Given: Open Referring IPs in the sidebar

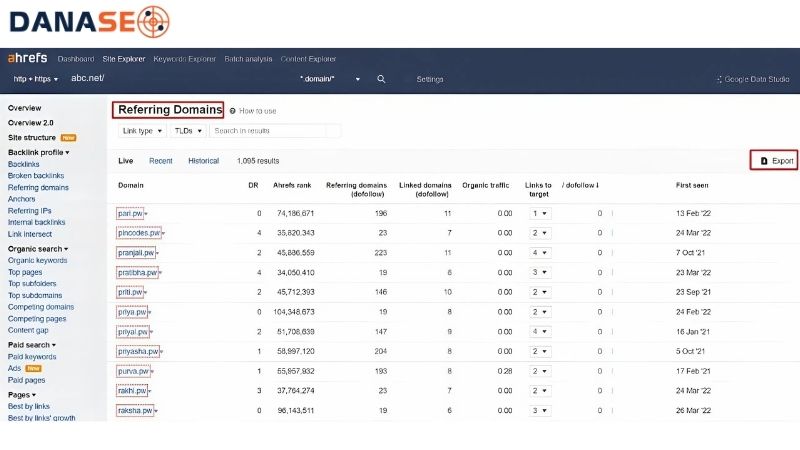Looking at the screenshot, I should coord(30,211).
